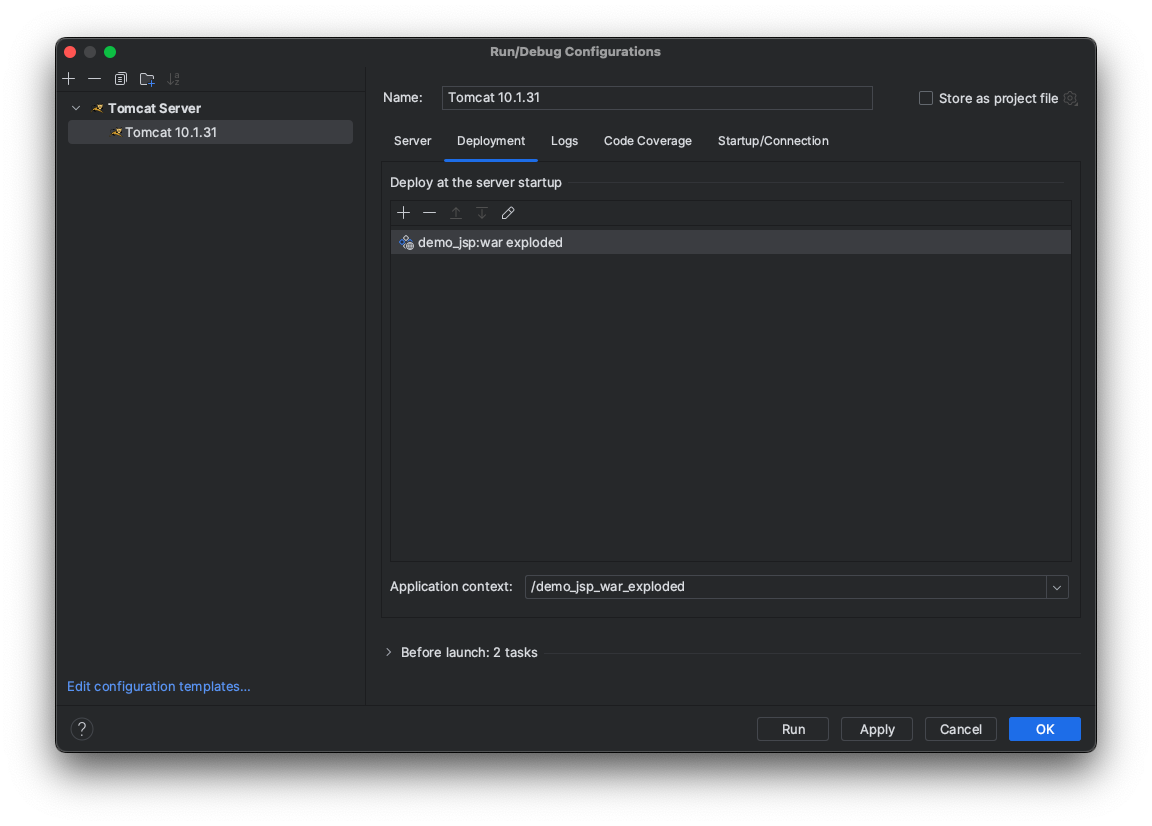Switch to the Code Coverage tab

(x=647, y=141)
